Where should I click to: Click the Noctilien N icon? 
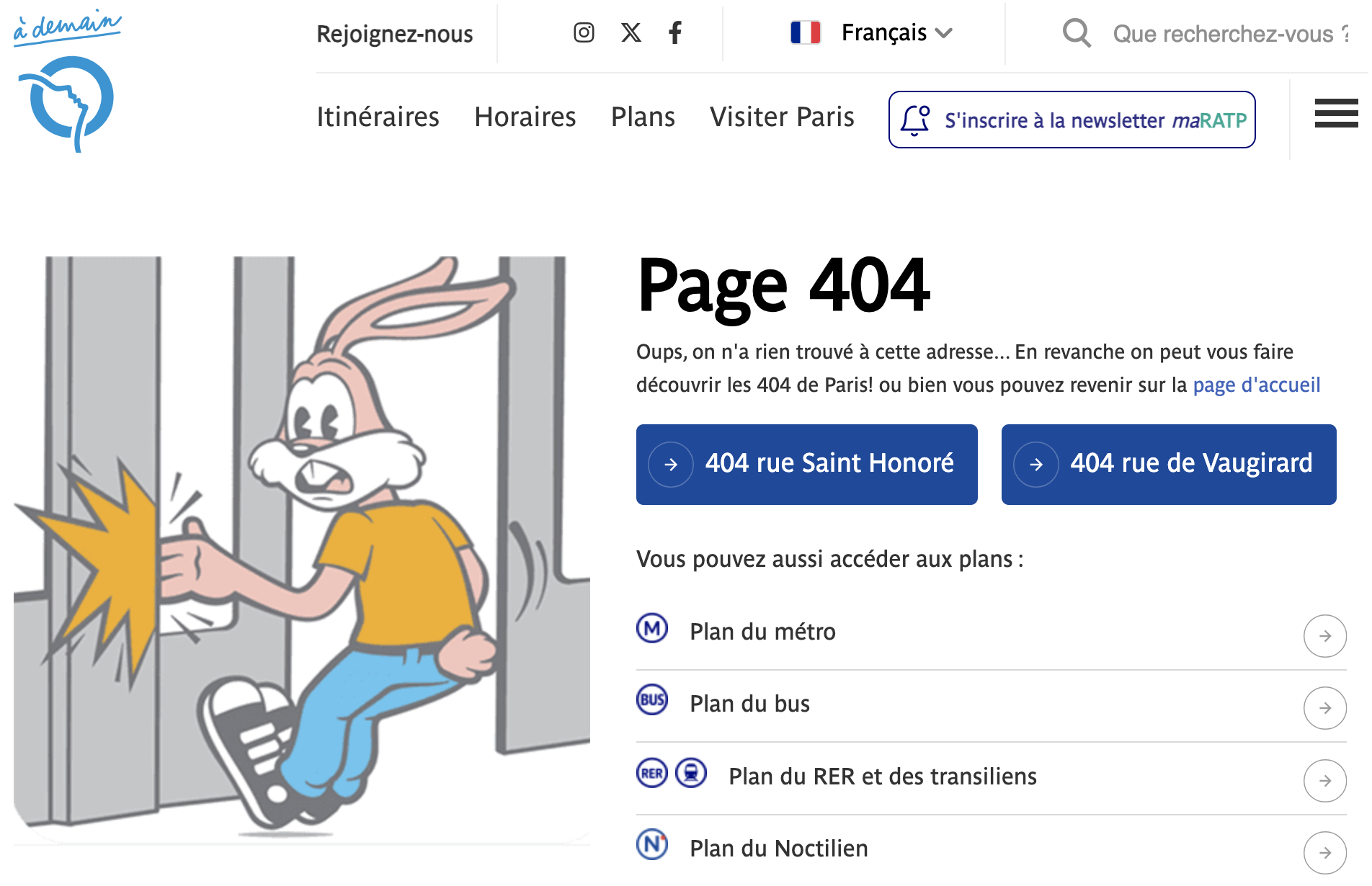pyautogui.click(x=652, y=844)
